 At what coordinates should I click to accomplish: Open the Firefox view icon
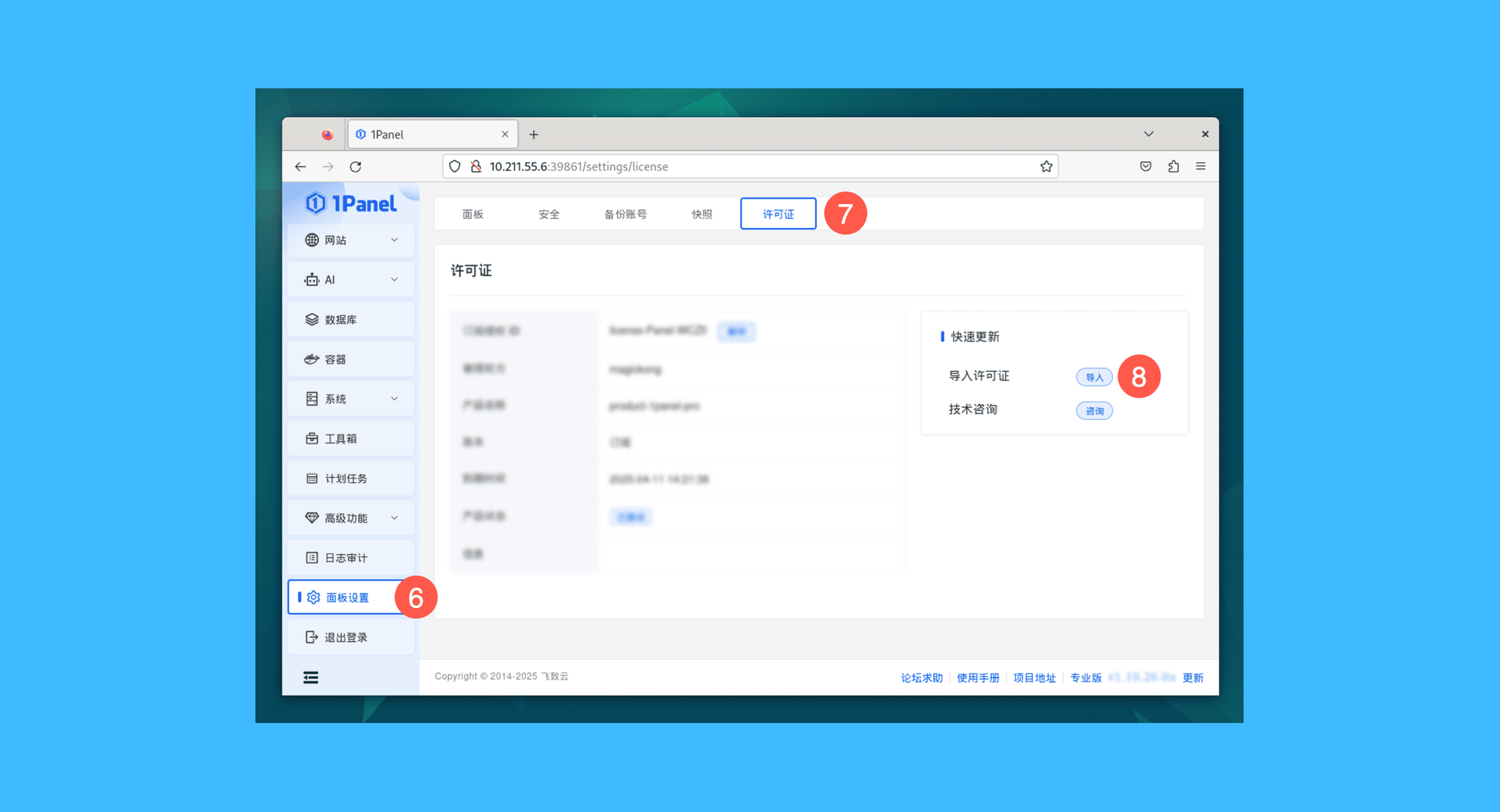coord(327,134)
